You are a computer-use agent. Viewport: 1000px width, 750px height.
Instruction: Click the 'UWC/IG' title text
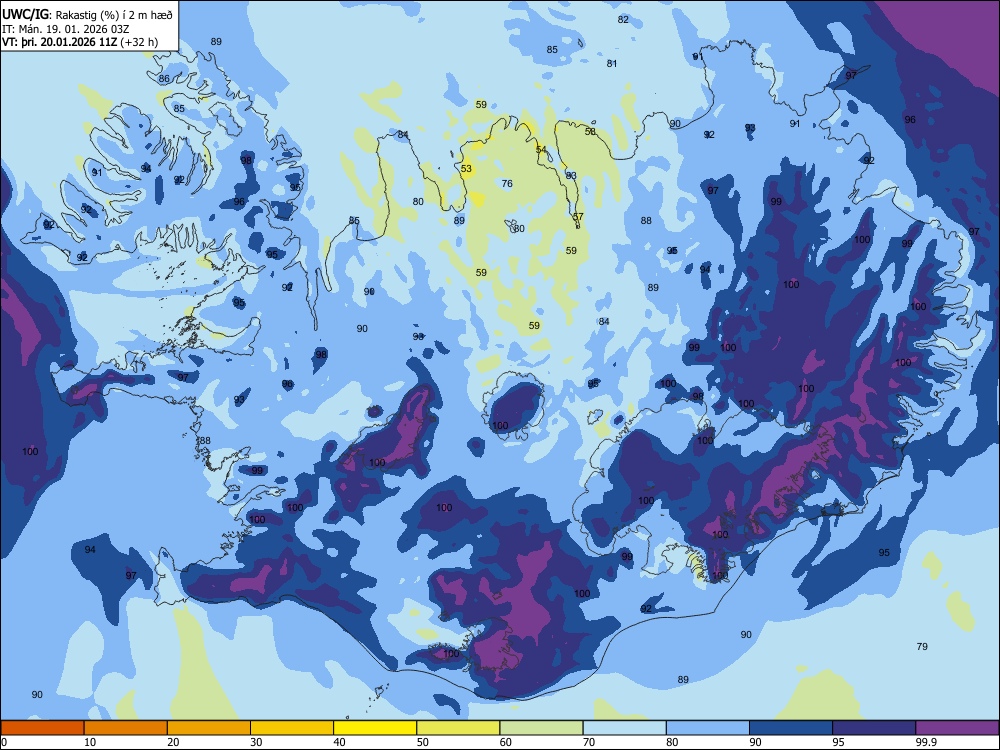24,14
